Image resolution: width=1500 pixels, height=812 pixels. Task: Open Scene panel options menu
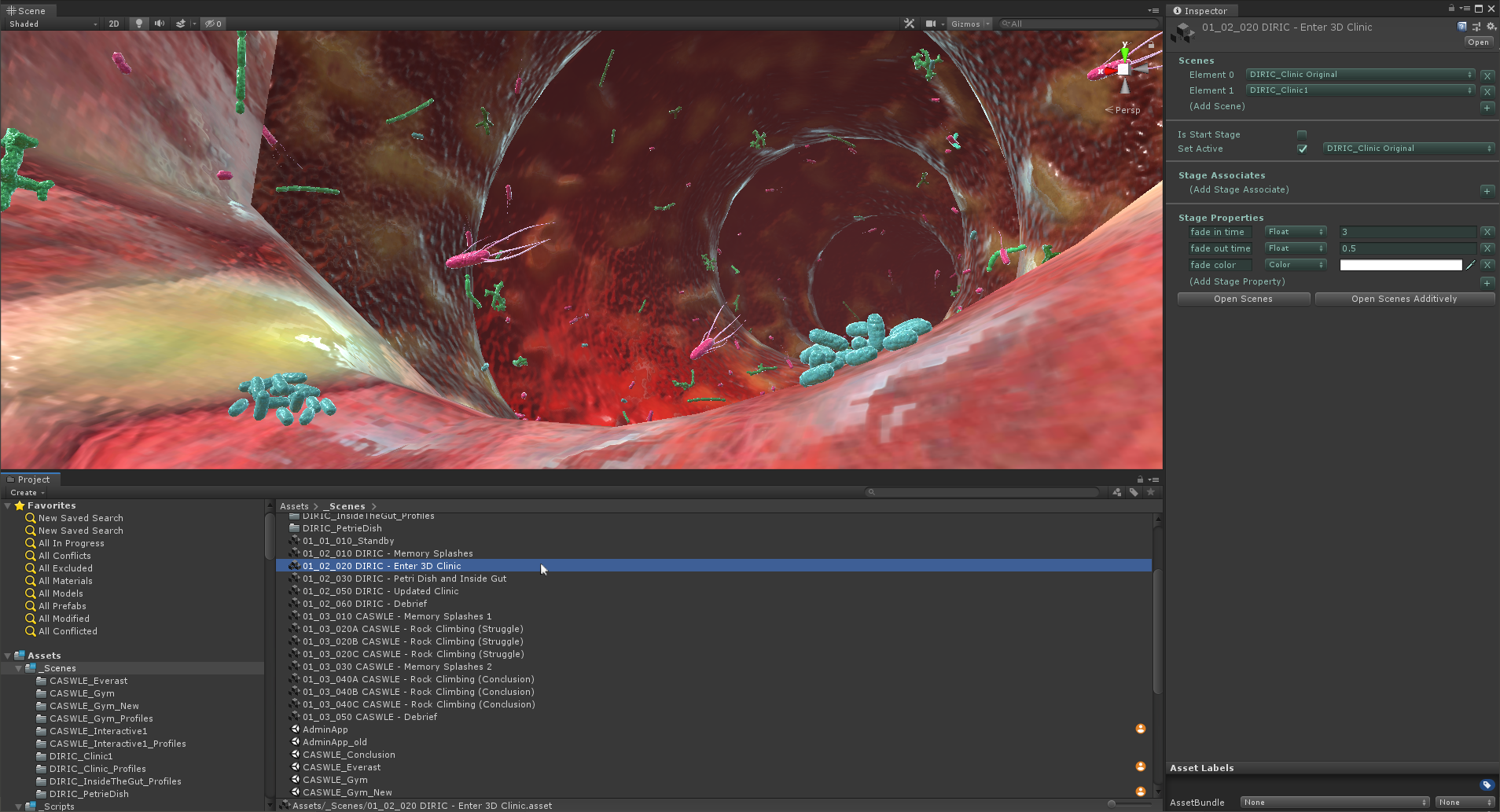[1153, 10]
